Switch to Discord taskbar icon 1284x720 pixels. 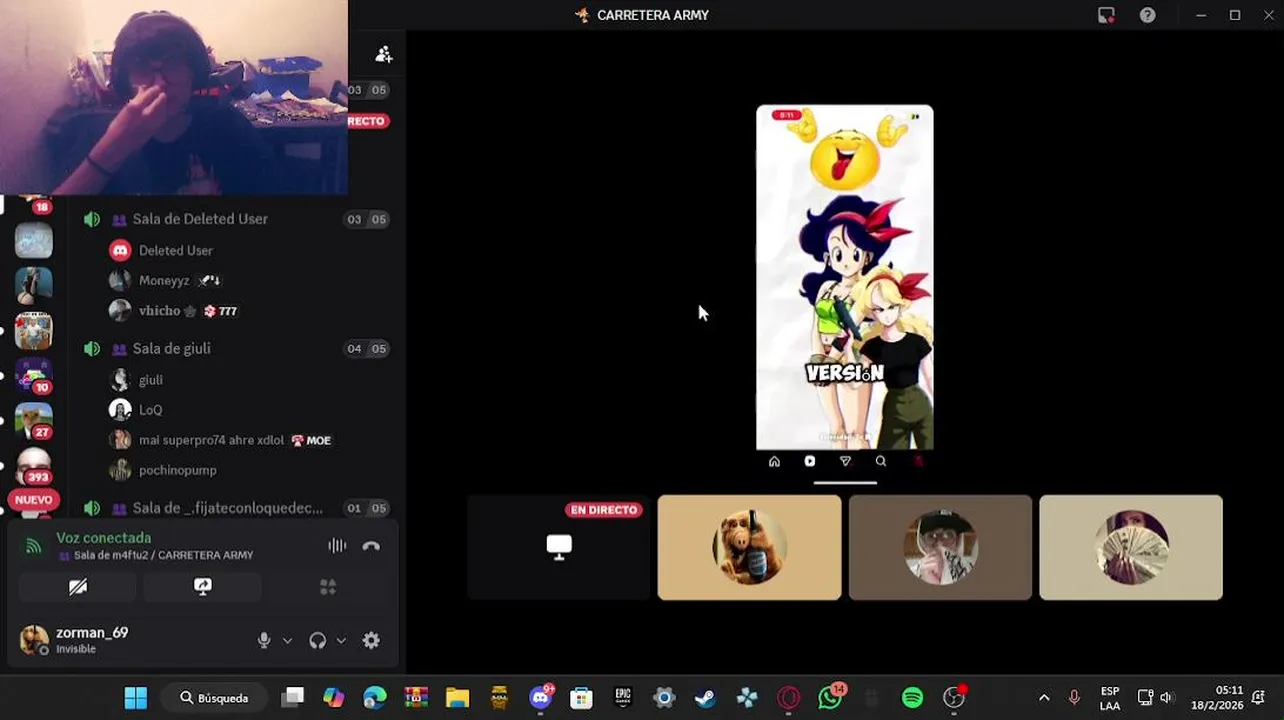coord(541,698)
